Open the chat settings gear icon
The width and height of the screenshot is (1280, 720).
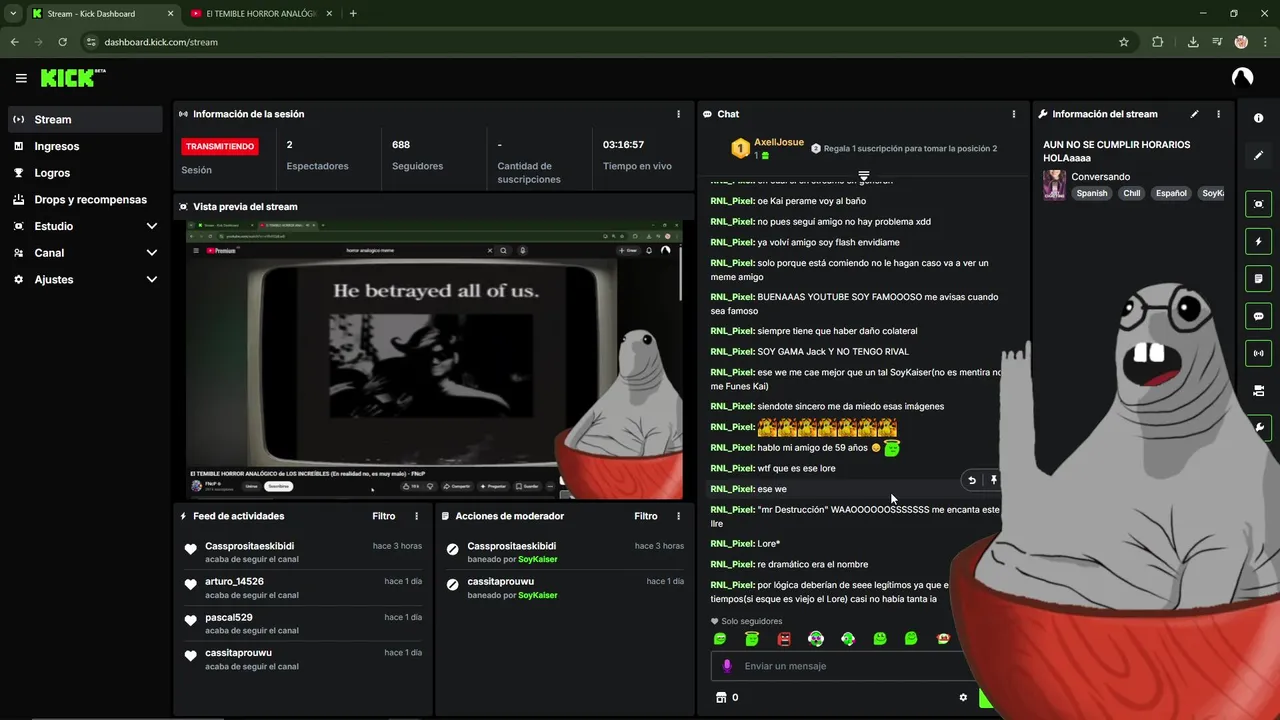[x=963, y=697]
